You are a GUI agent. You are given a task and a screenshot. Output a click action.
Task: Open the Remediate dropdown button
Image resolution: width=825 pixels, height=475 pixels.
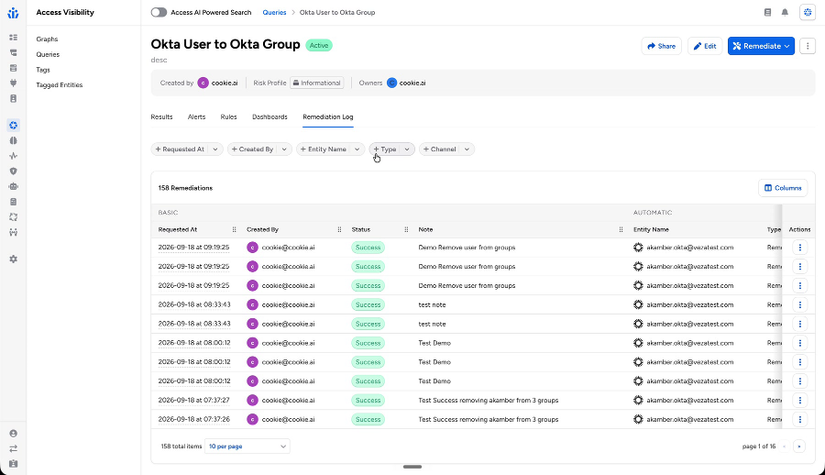pos(761,46)
